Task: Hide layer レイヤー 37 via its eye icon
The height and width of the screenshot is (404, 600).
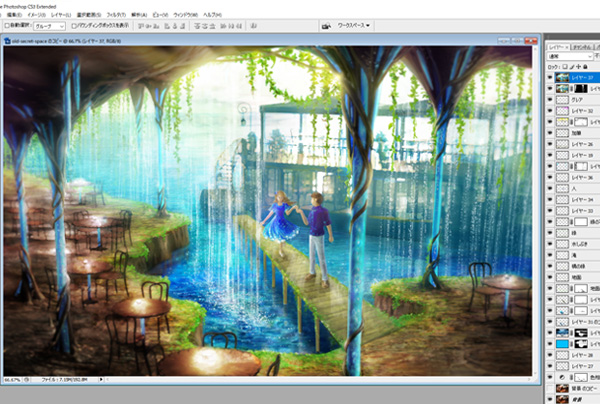Action: click(550, 78)
